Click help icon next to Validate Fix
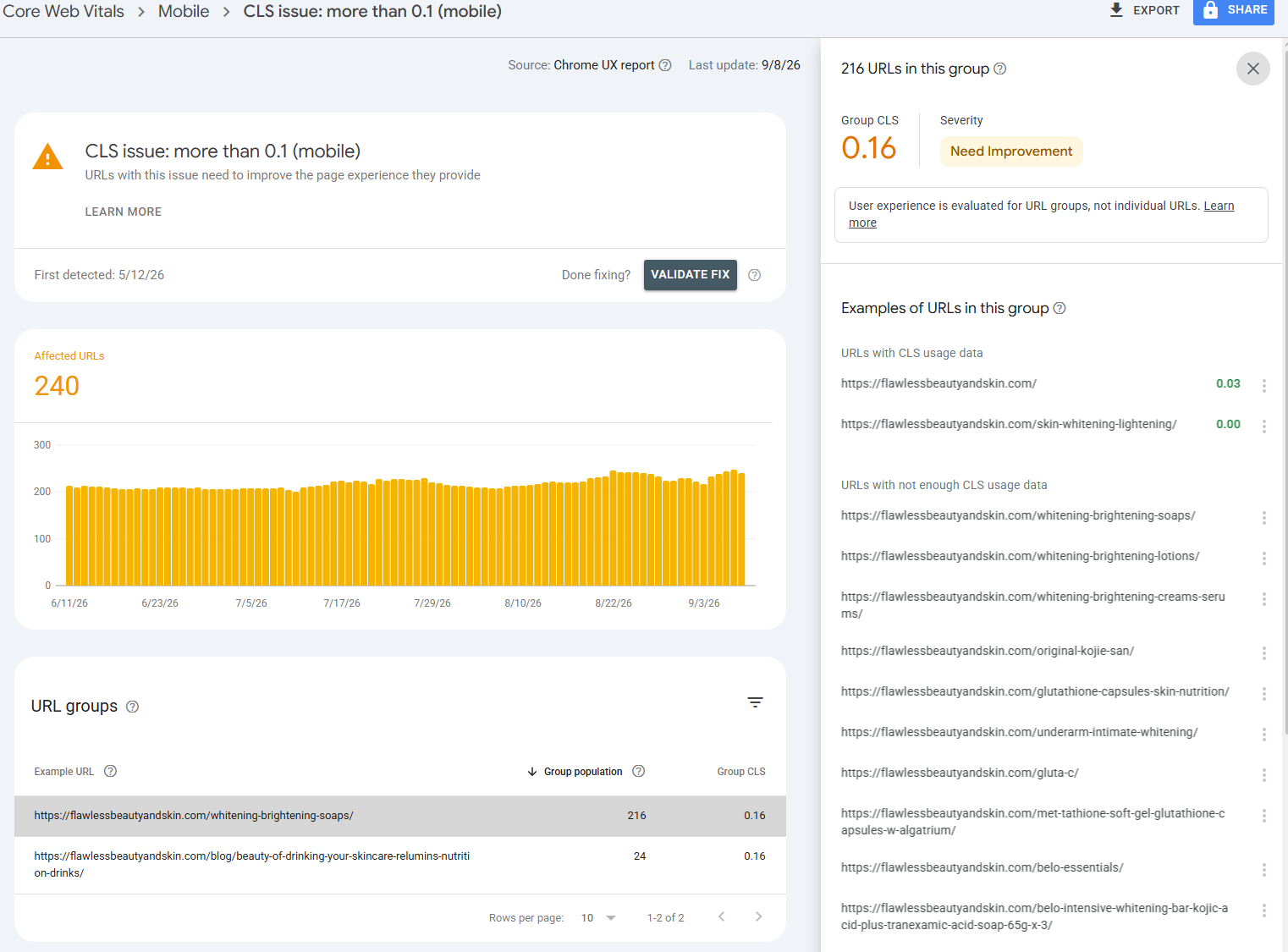 point(755,275)
